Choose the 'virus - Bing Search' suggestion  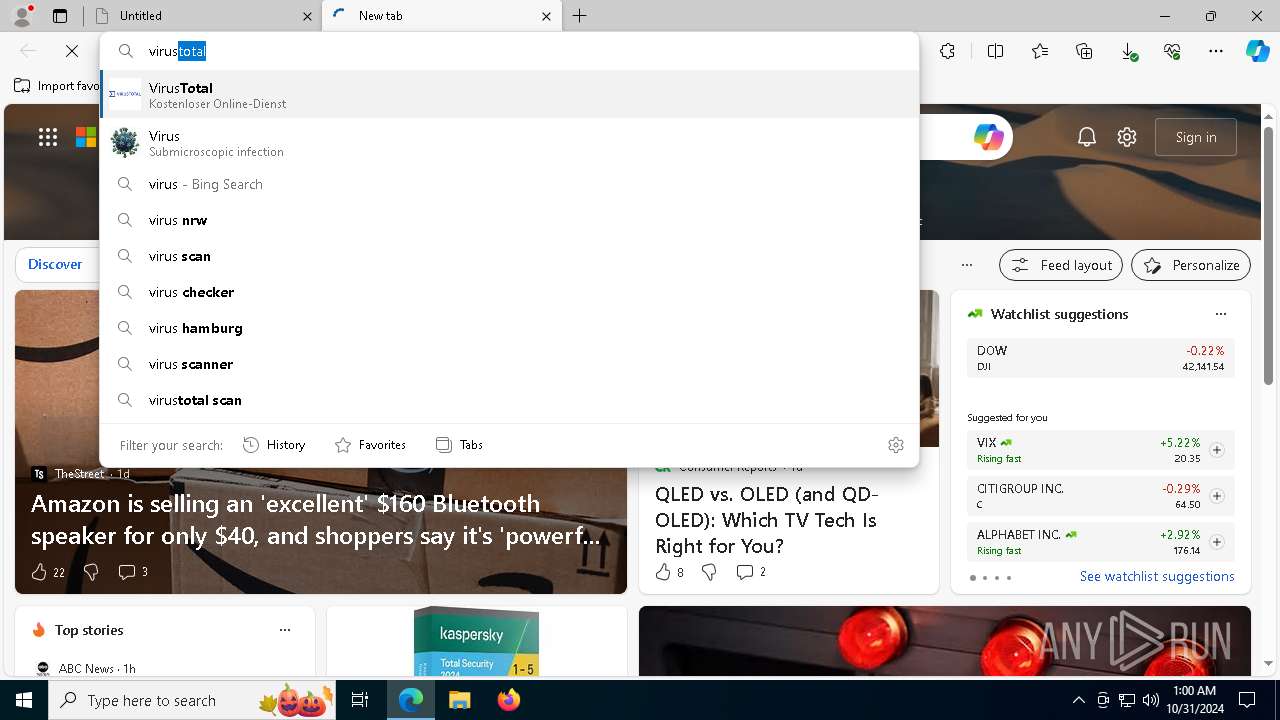click(509, 184)
